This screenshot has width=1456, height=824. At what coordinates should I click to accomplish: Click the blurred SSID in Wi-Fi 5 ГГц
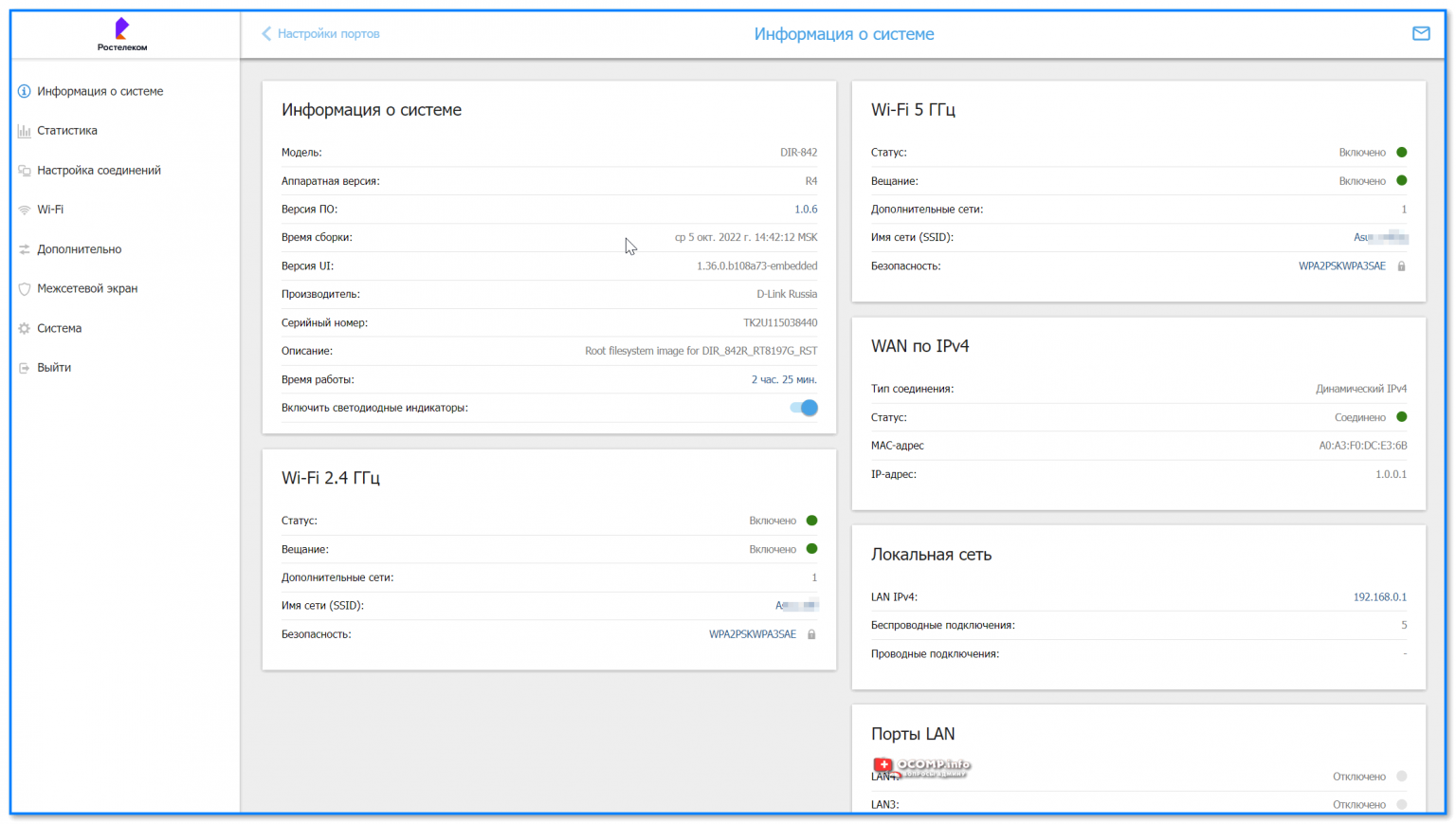click(1380, 238)
